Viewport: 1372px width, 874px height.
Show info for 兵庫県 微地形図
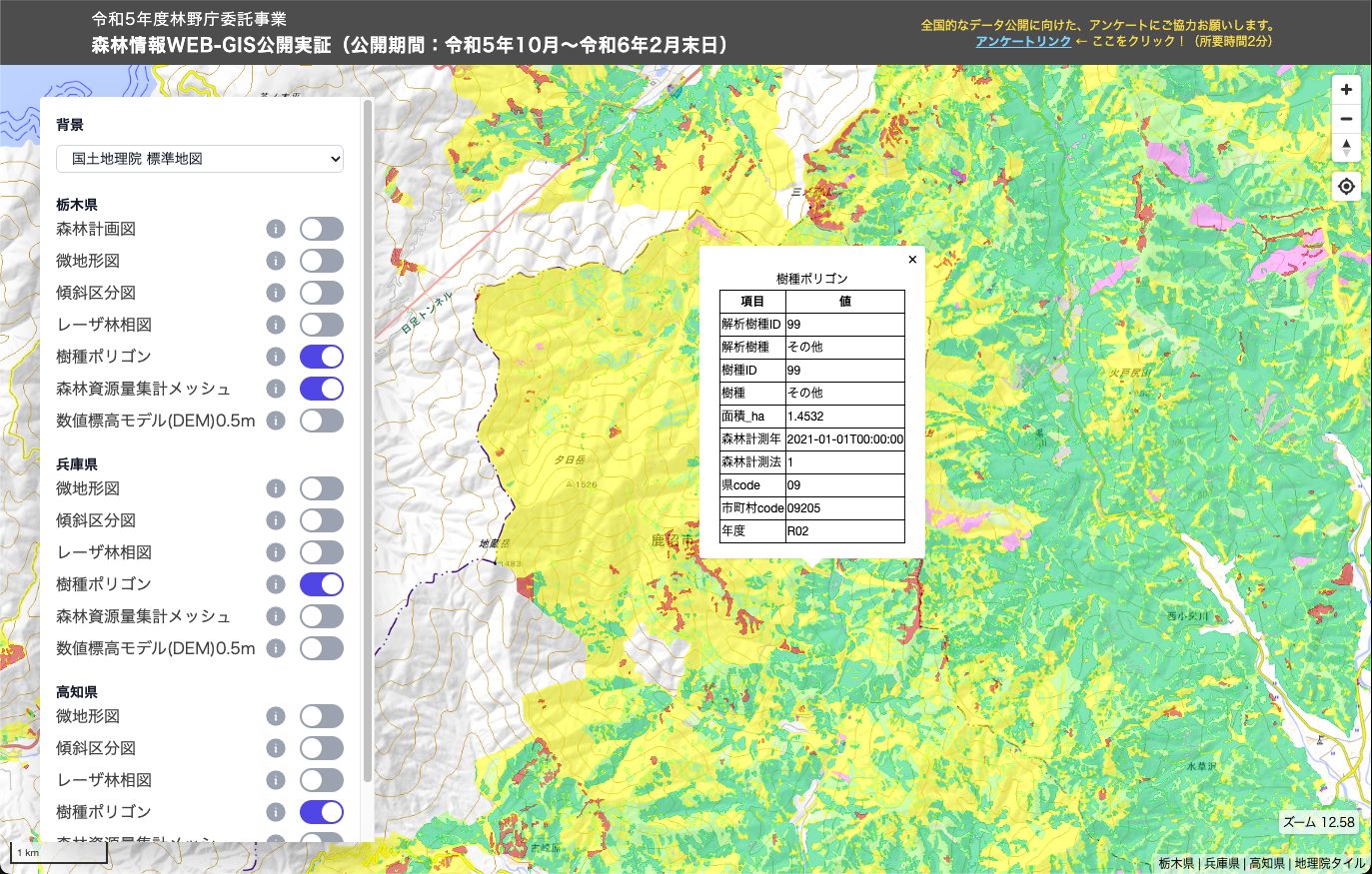[276, 488]
